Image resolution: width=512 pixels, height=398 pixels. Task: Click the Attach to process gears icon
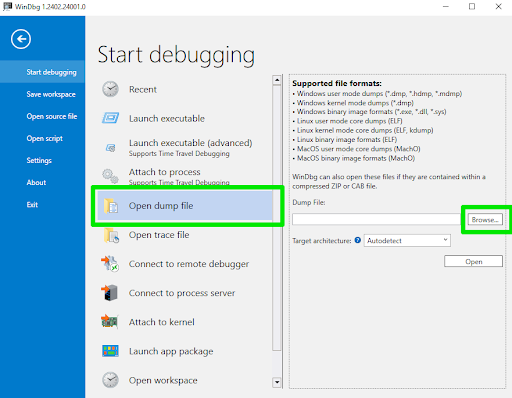110,176
